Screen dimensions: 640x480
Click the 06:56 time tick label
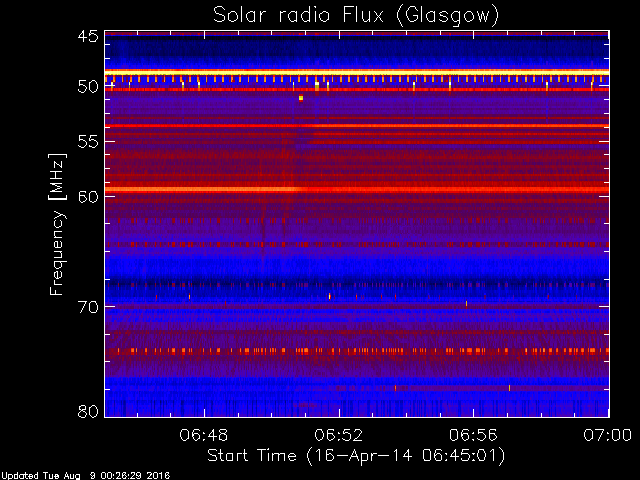point(473,435)
